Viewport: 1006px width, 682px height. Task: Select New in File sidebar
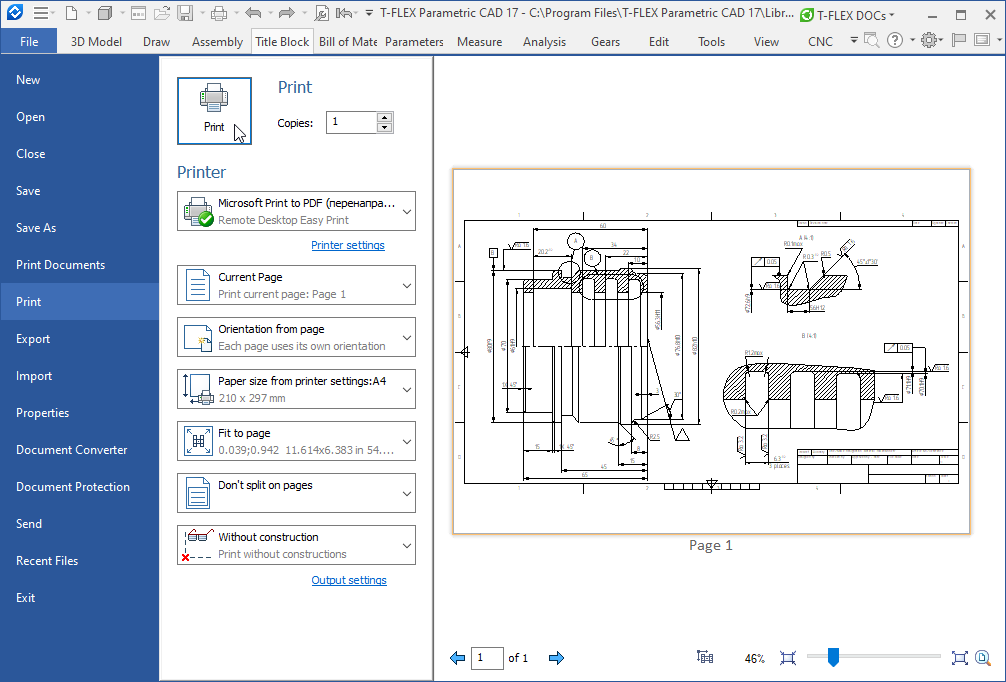pos(80,80)
